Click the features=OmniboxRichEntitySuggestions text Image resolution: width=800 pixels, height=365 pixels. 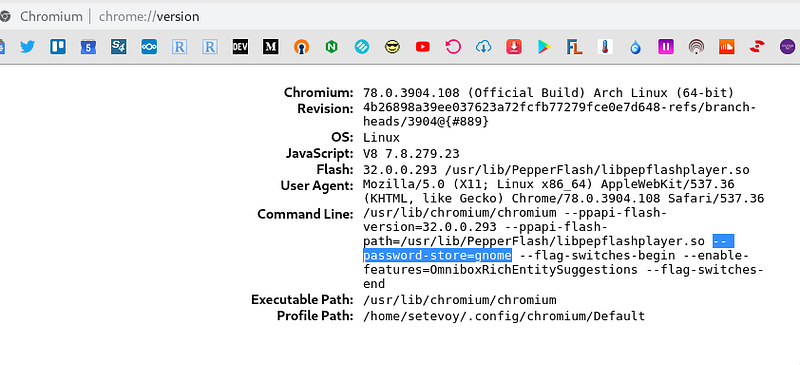501,270
